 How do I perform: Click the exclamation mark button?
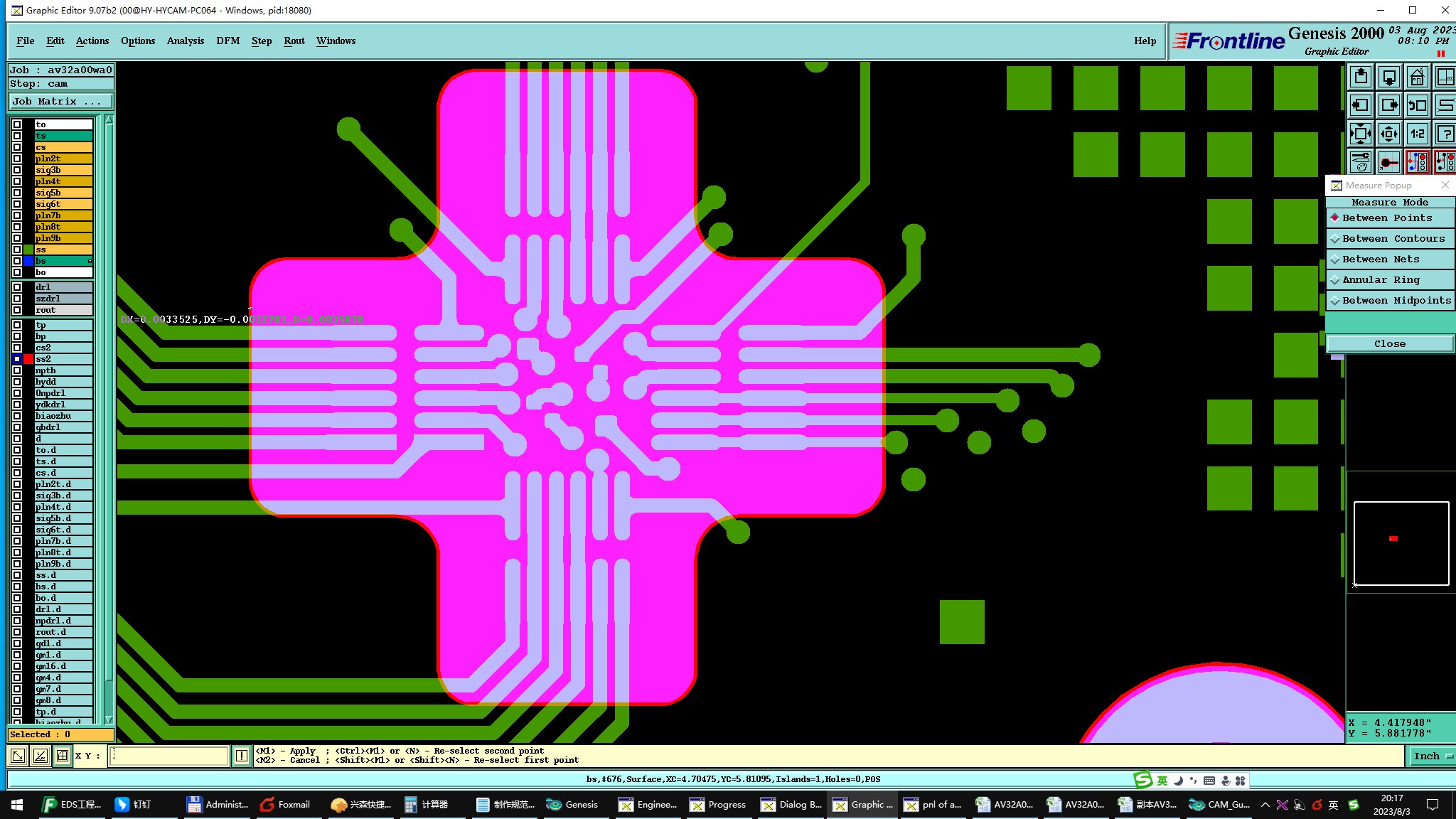click(x=242, y=756)
